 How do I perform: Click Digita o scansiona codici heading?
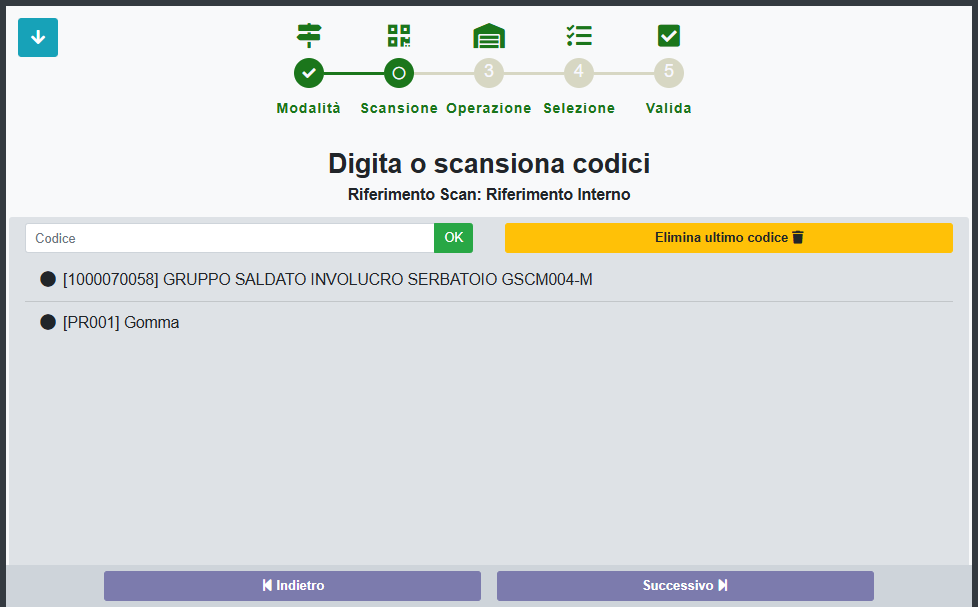489,163
